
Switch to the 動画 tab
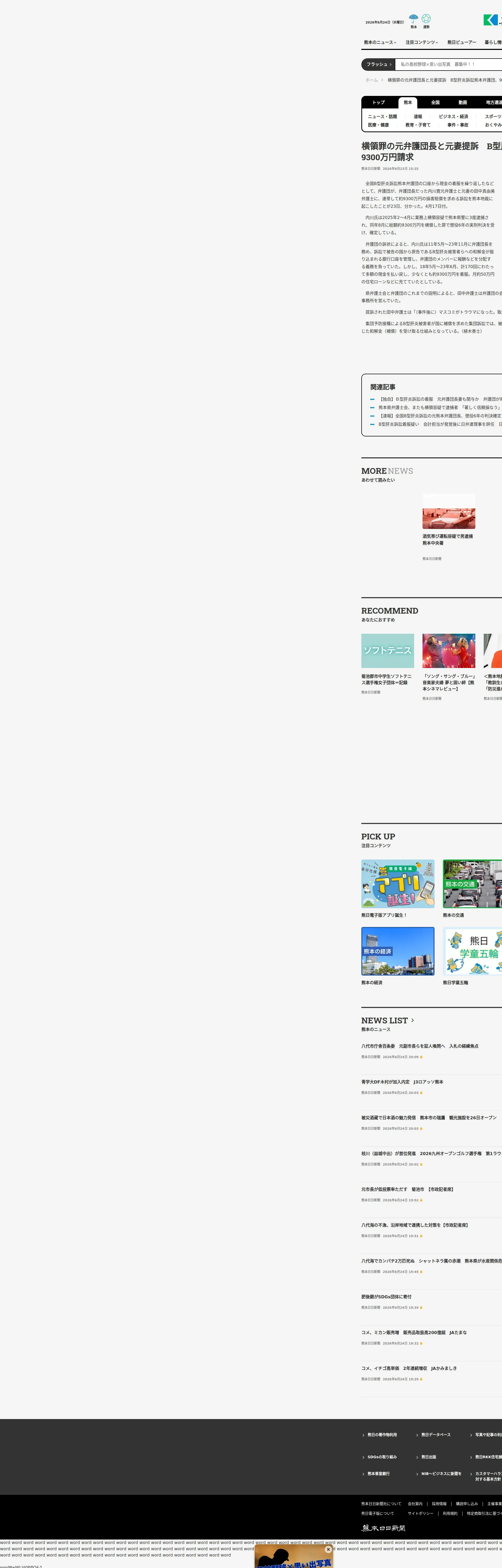pyautogui.click(x=463, y=102)
